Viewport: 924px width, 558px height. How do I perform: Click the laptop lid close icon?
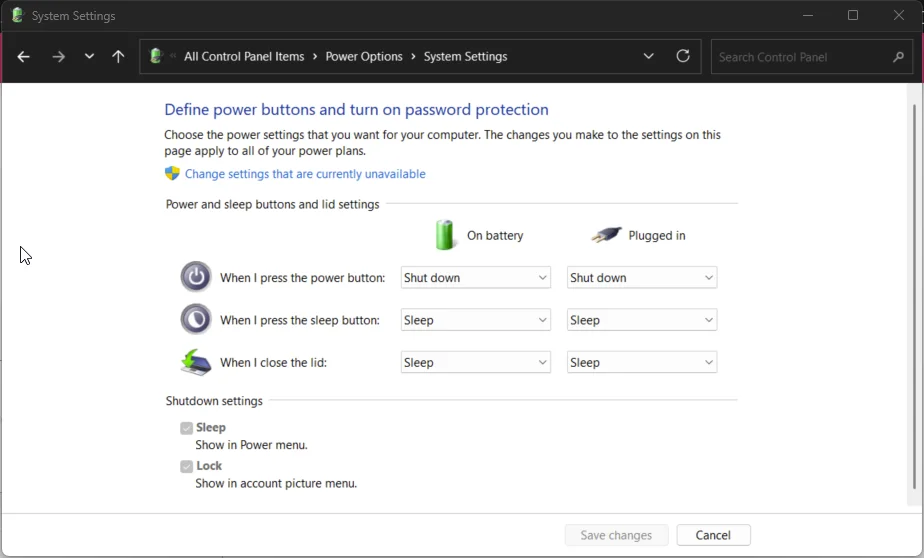coord(196,362)
